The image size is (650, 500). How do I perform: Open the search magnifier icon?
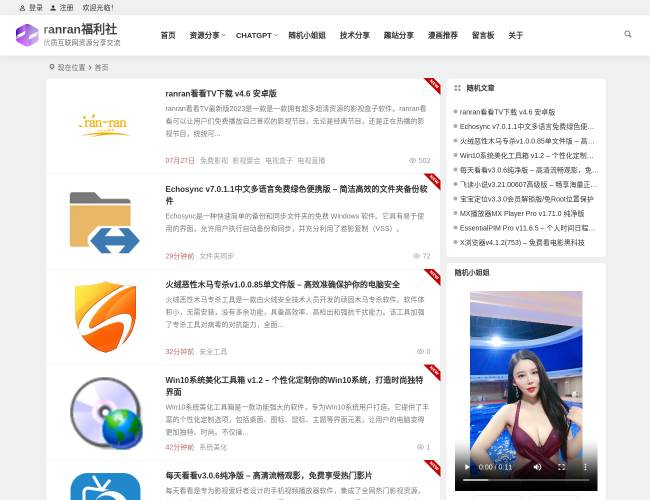click(x=628, y=34)
